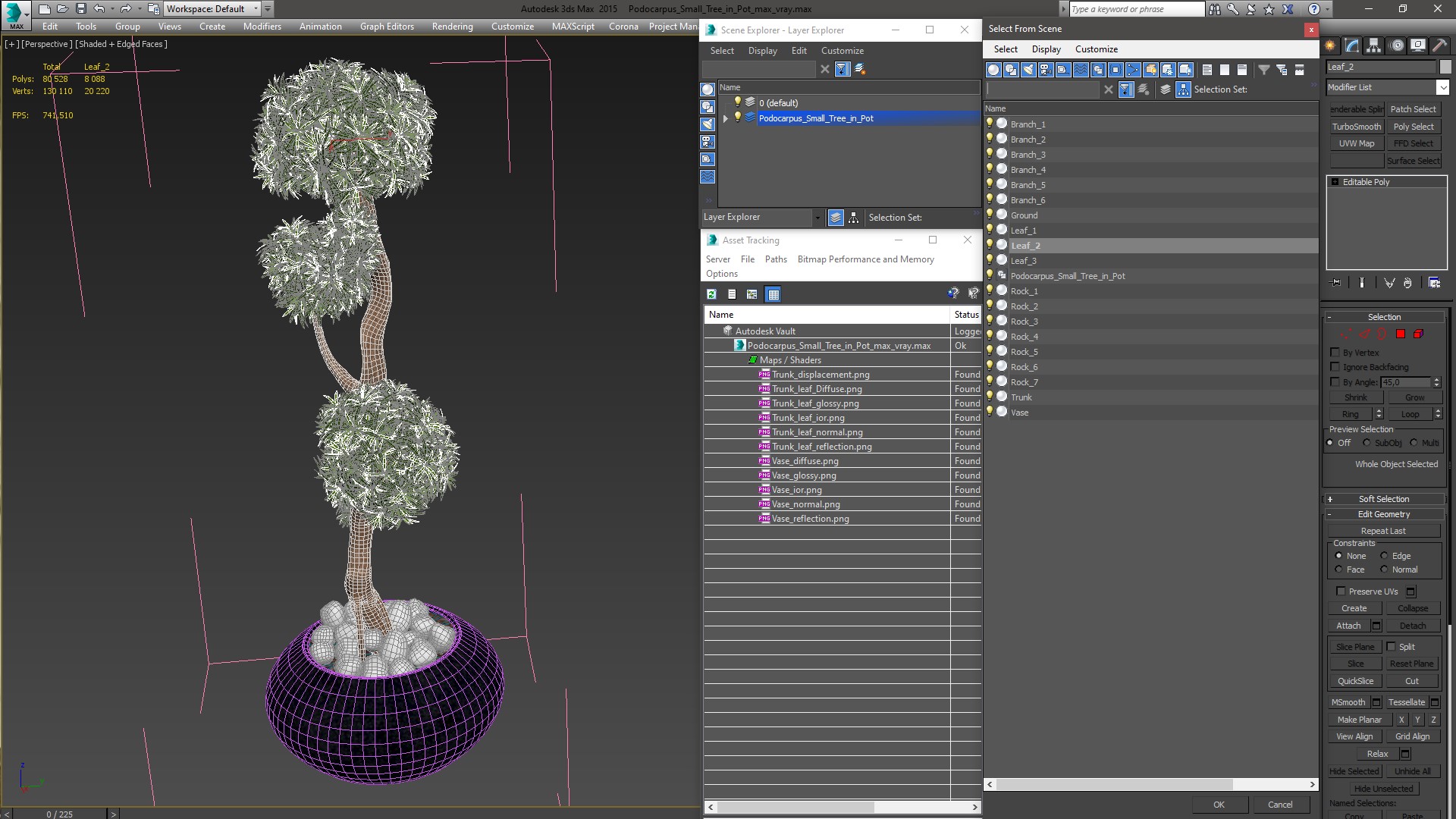Toggle Display Lights filter in Select From Scene
The height and width of the screenshot is (819, 1456).
coord(1028,70)
